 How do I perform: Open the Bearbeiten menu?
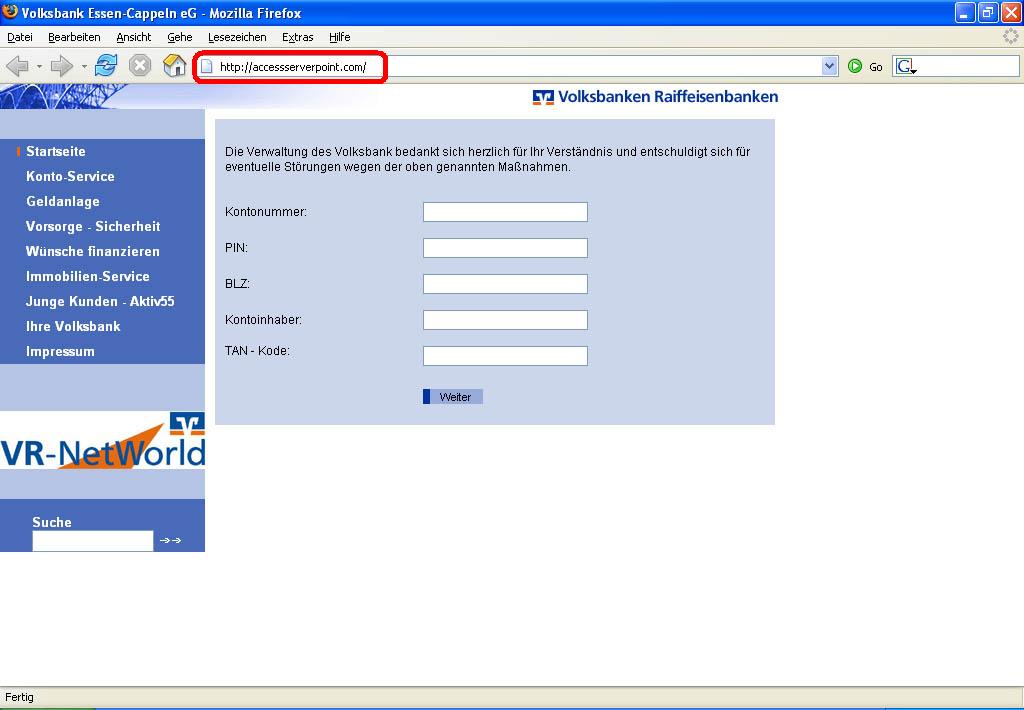pyautogui.click(x=74, y=37)
